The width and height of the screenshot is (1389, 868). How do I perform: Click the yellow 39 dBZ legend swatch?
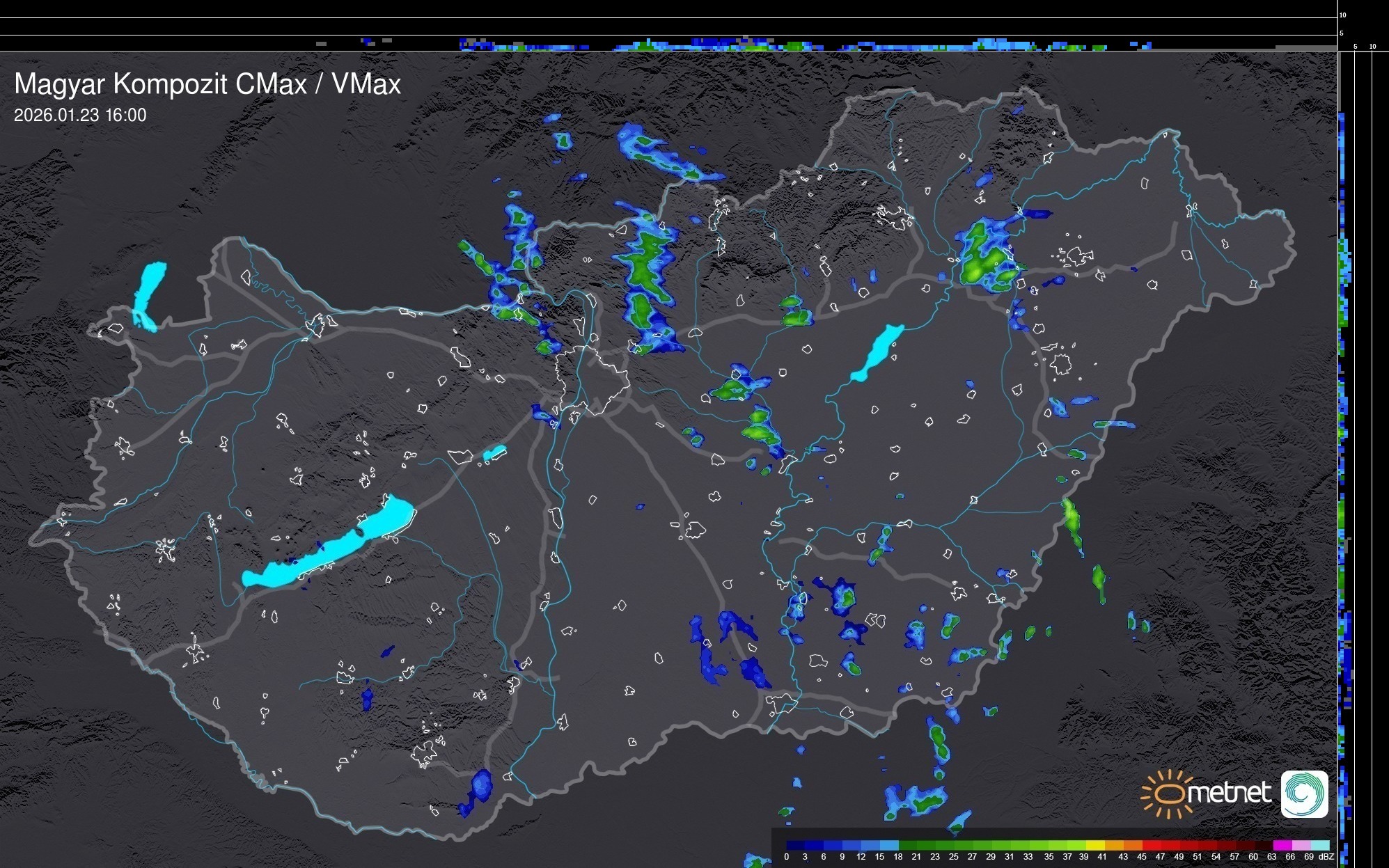point(1095,845)
